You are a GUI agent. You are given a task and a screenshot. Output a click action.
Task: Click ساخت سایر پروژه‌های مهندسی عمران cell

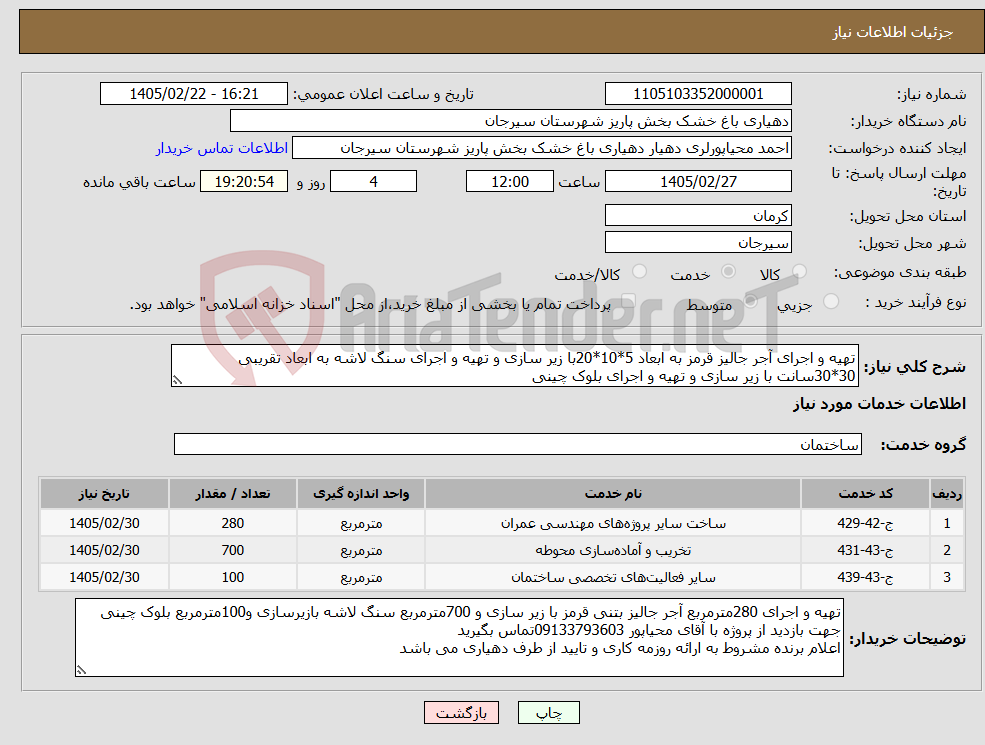[612, 523]
